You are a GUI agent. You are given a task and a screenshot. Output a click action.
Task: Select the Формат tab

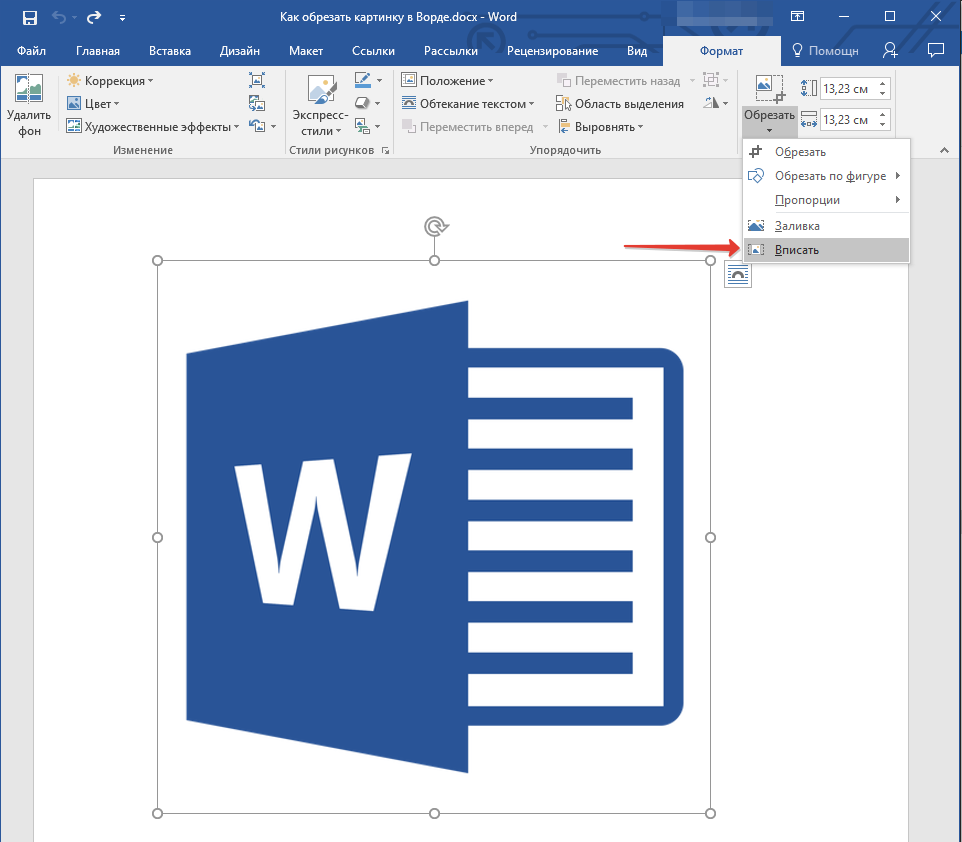pyautogui.click(x=722, y=51)
